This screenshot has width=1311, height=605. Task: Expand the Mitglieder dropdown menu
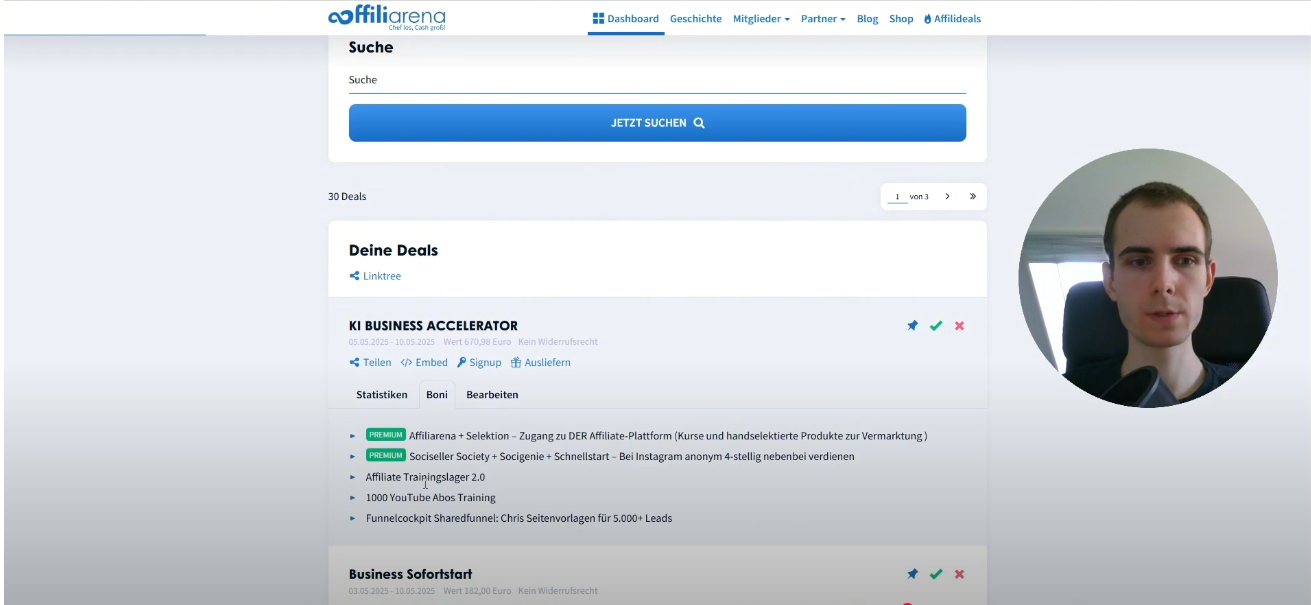pos(761,18)
